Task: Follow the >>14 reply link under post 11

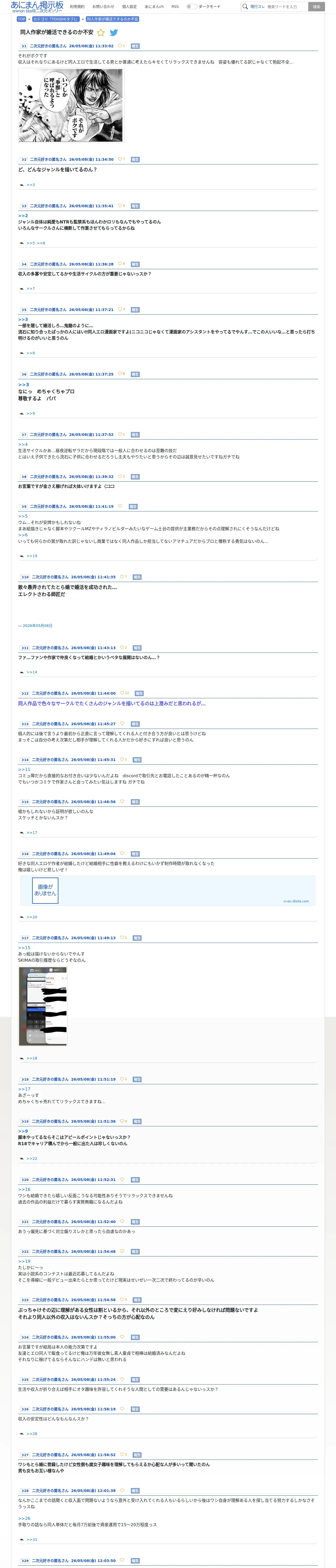Action: tap(32, 672)
